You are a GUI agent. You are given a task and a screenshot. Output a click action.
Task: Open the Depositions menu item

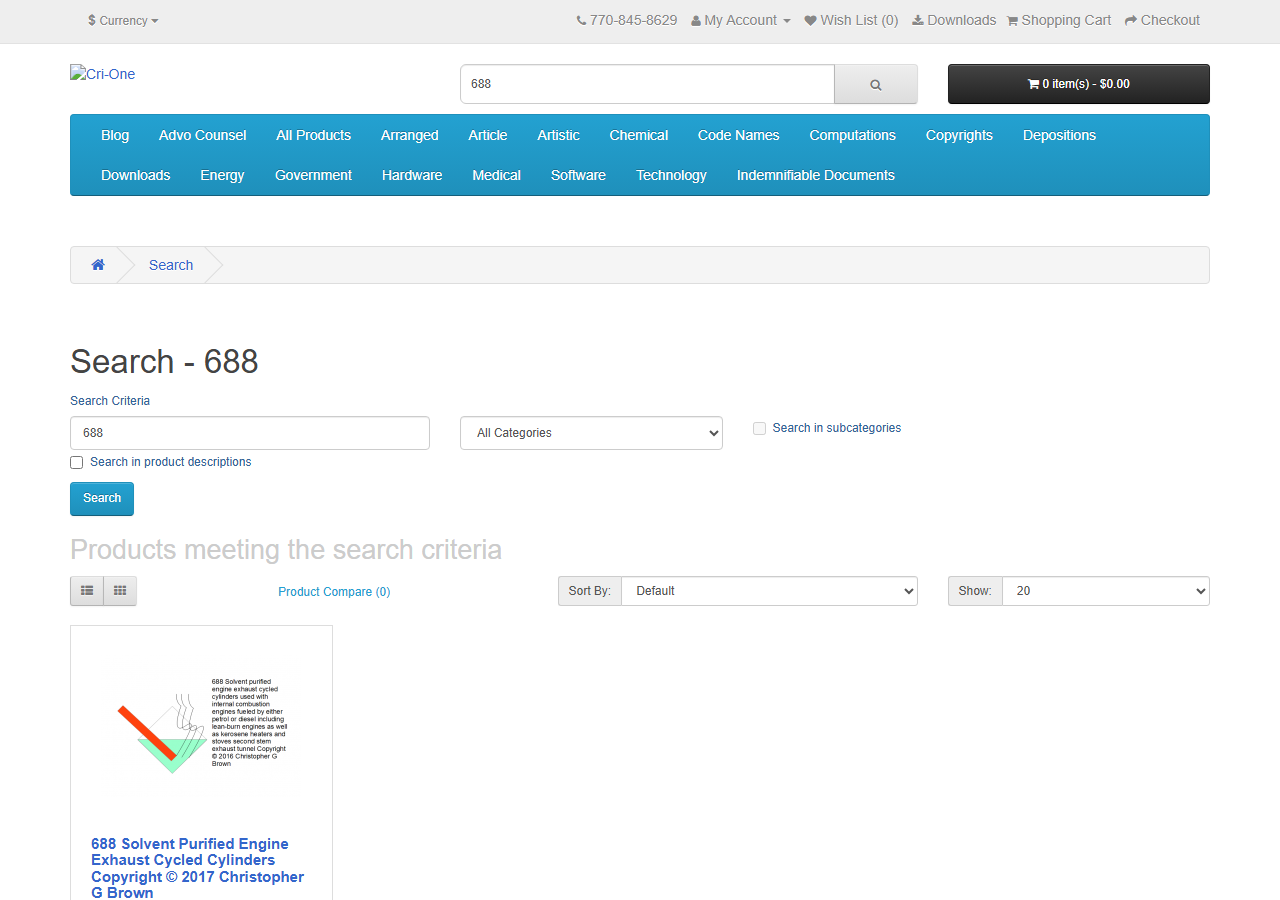click(1059, 135)
